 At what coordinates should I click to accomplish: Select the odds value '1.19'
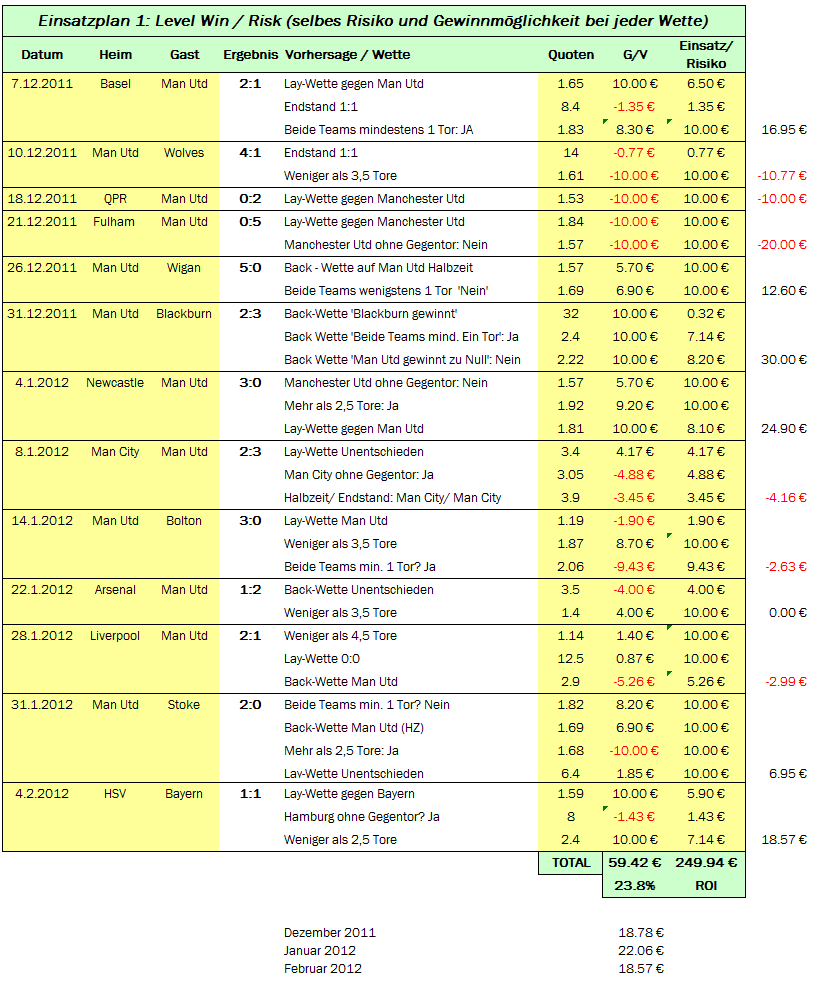point(571,521)
